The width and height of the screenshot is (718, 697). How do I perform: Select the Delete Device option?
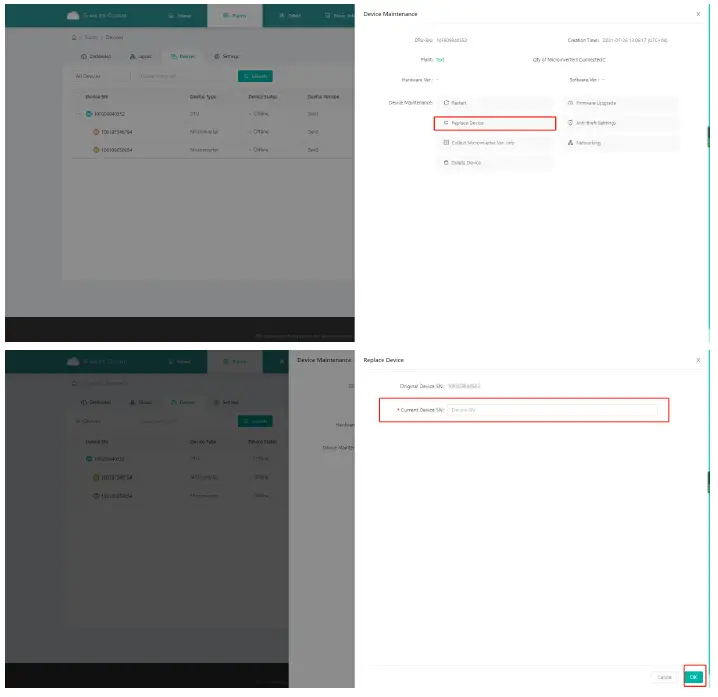tap(495, 163)
